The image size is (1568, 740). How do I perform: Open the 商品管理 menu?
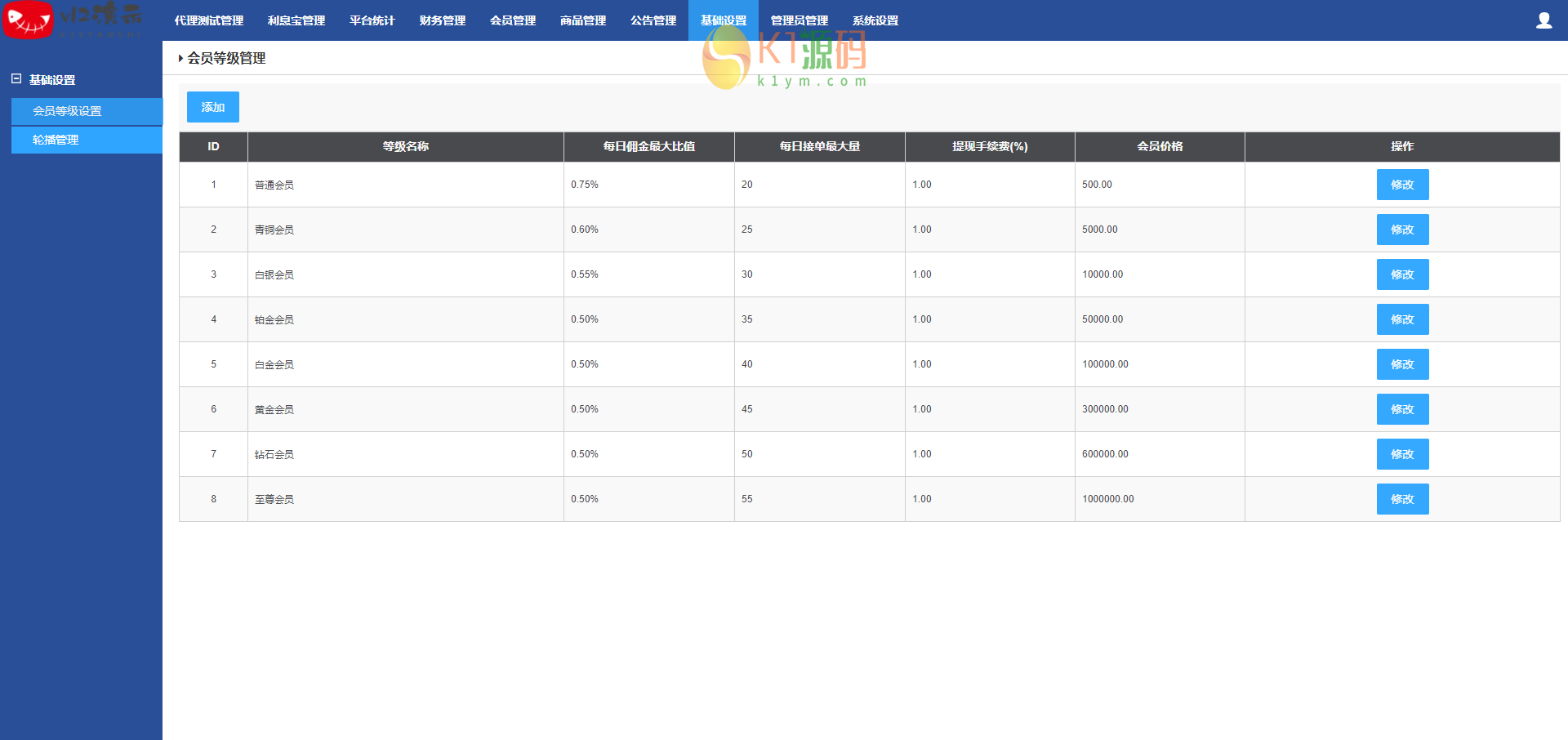[x=583, y=20]
